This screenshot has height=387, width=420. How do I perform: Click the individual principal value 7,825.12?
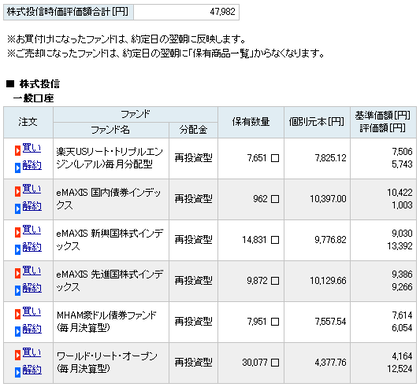point(331,158)
